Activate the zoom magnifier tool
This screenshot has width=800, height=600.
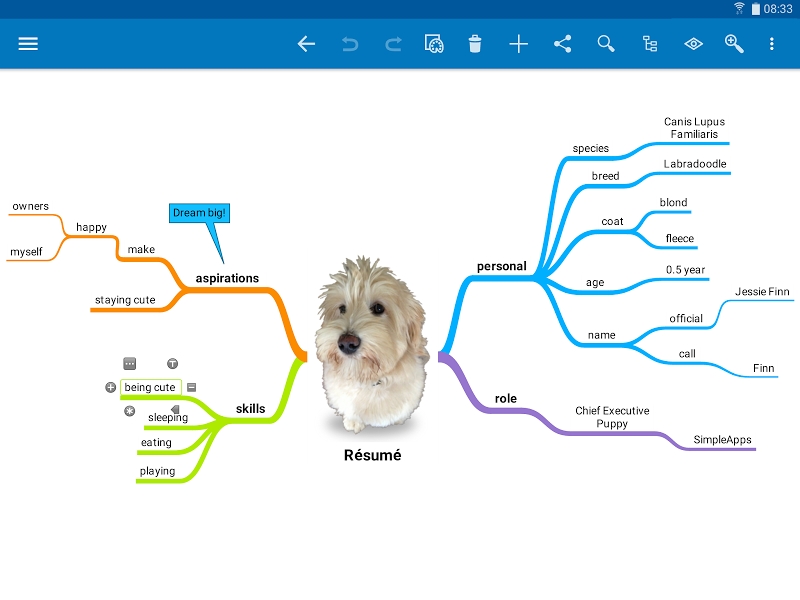pos(734,44)
